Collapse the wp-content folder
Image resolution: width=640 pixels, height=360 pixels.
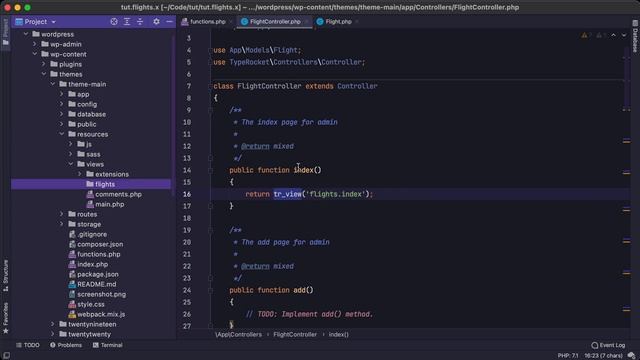(35, 54)
